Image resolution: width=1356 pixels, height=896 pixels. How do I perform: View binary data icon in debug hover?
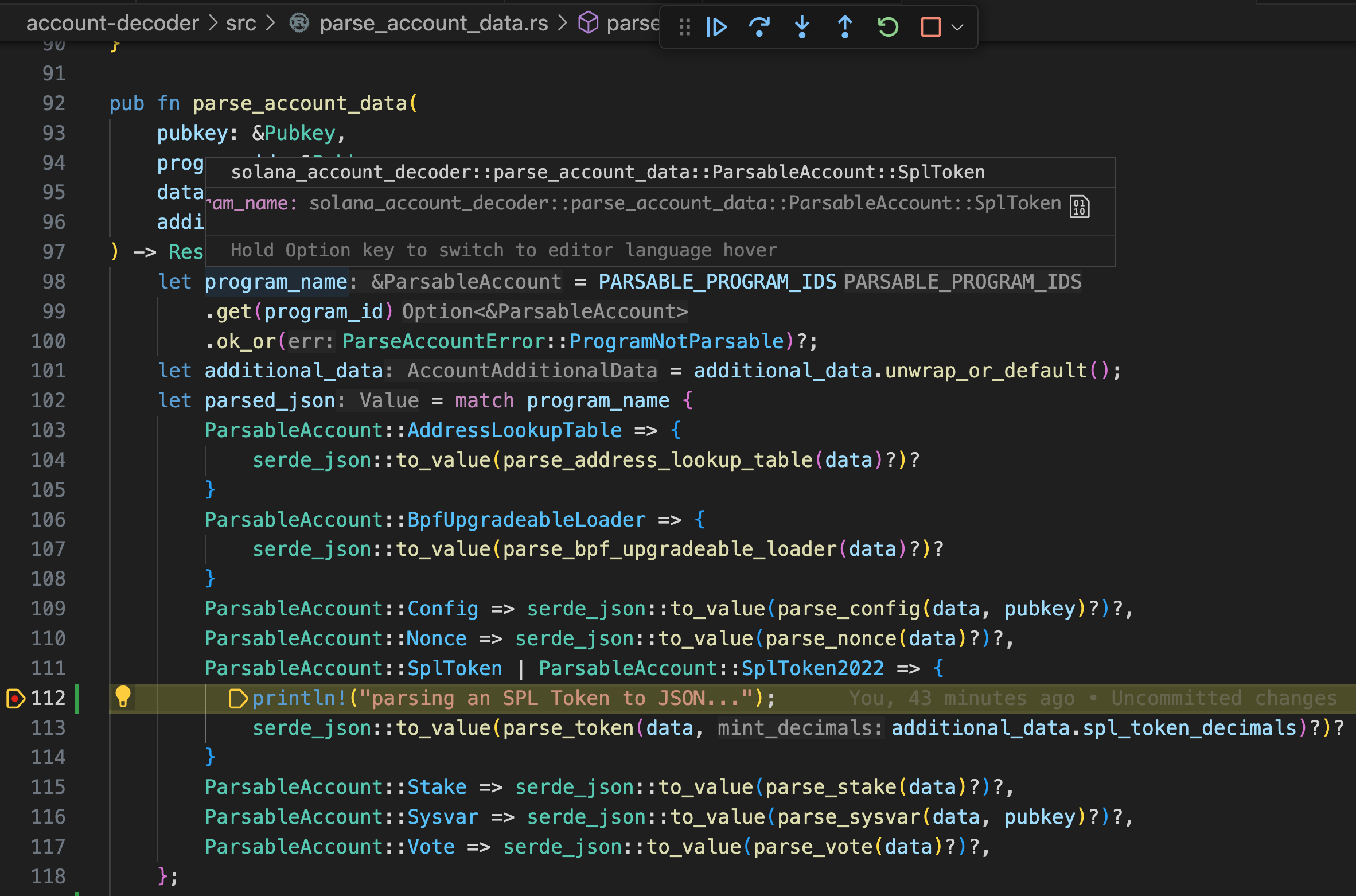click(x=1079, y=206)
